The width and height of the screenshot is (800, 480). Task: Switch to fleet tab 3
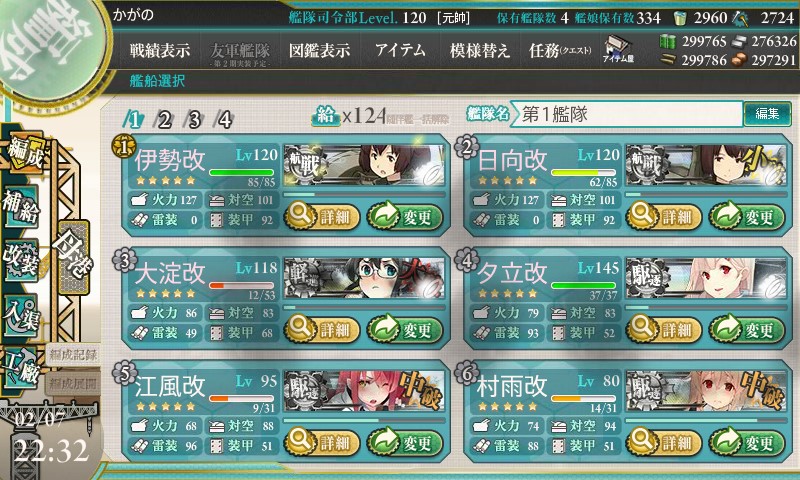(194, 120)
